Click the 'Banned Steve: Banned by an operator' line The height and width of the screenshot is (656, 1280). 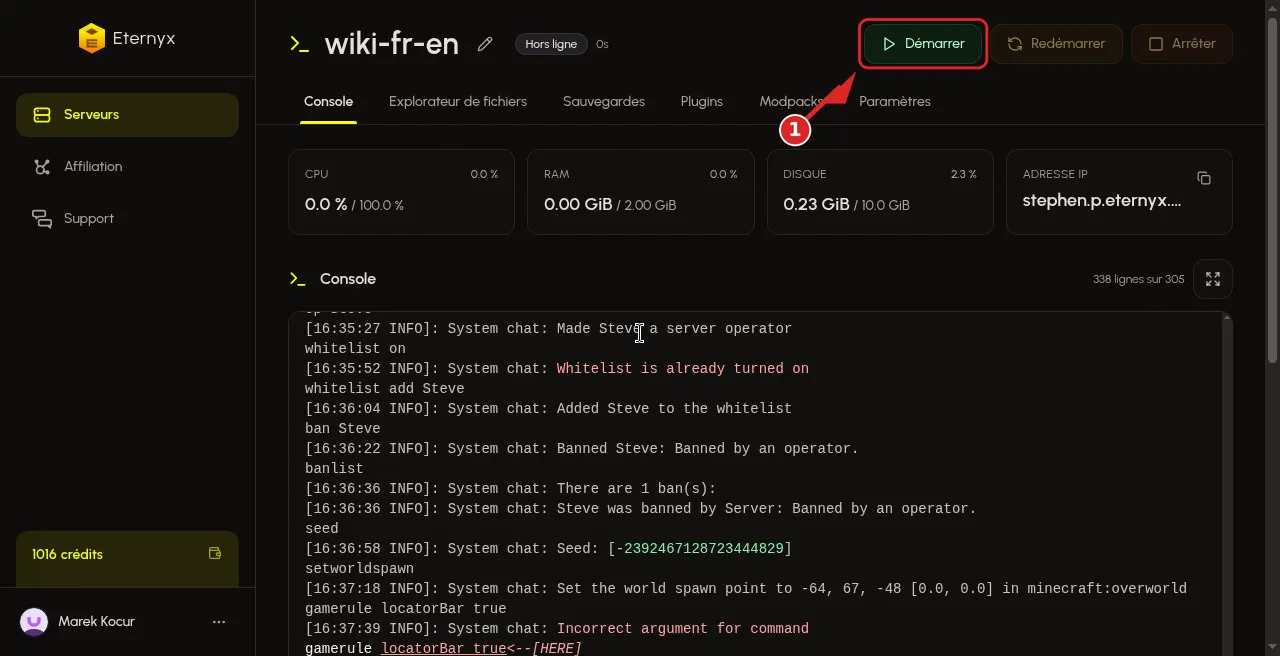[582, 449]
